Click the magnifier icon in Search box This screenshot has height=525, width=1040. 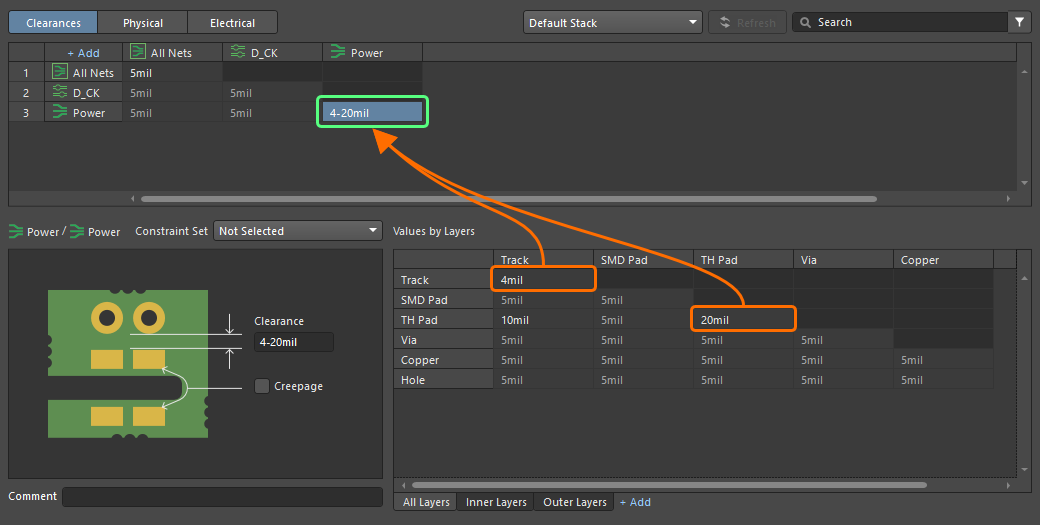[x=805, y=22]
